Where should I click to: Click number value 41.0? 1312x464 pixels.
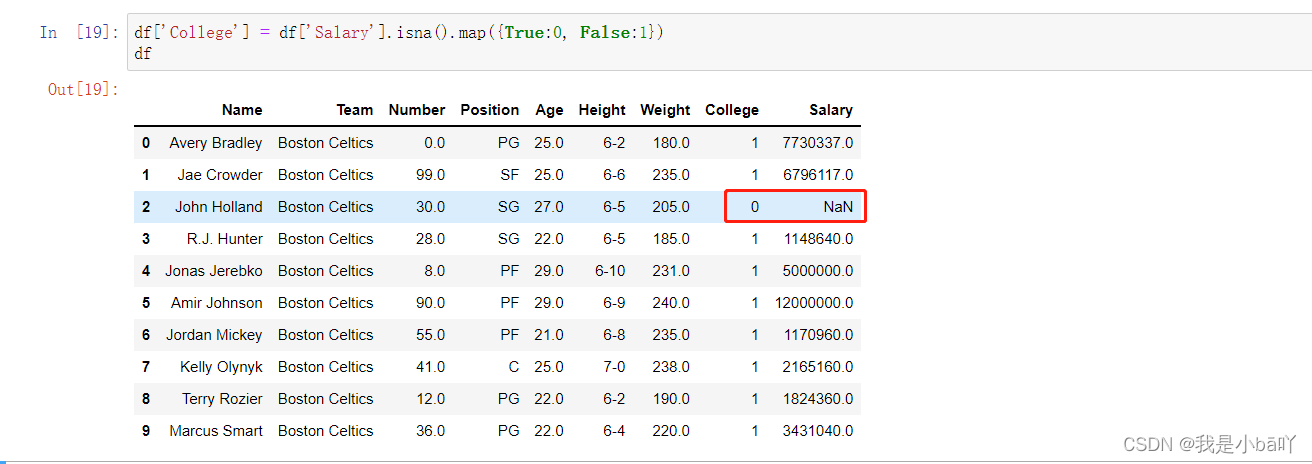click(x=431, y=367)
